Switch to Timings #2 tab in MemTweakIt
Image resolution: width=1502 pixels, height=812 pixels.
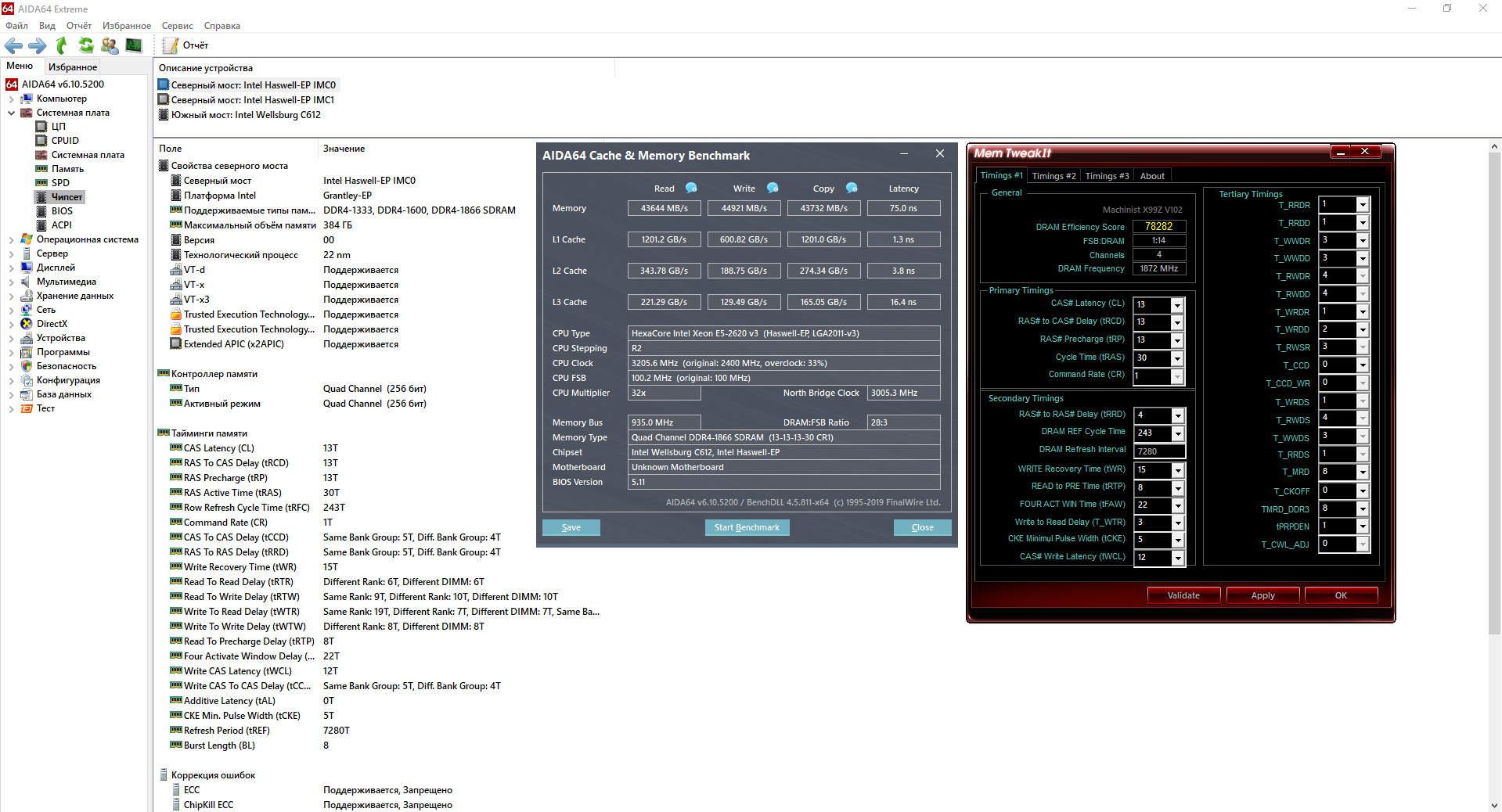click(1054, 176)
